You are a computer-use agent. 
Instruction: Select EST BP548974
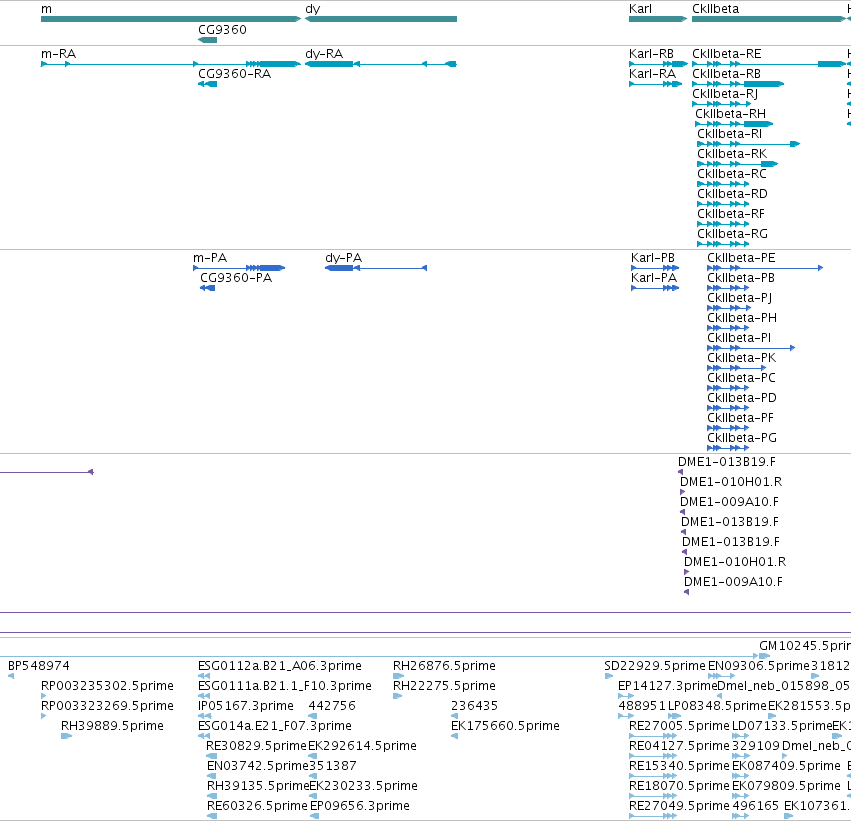tap(39, 666)
